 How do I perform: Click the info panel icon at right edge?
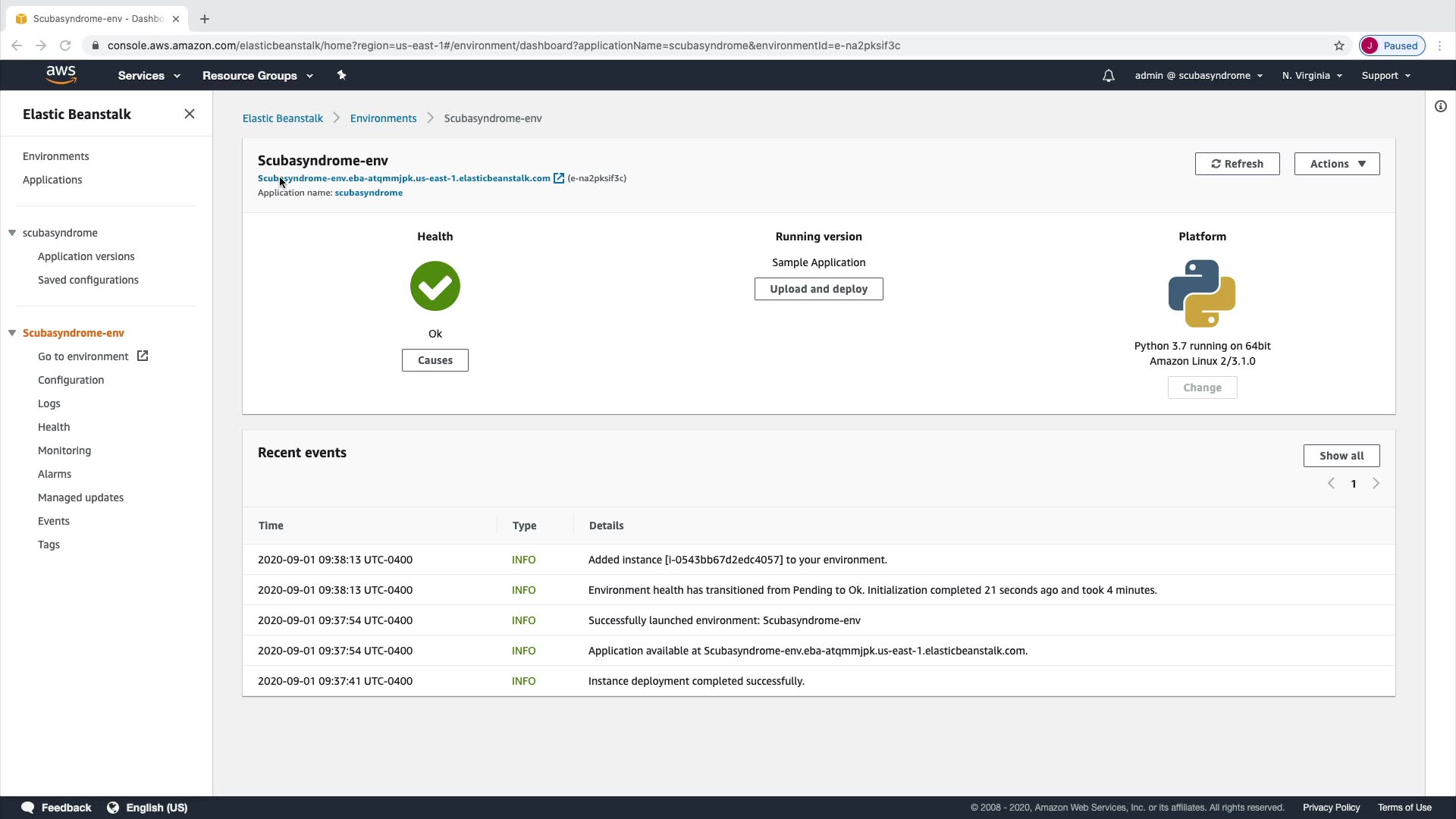click(1440, 107)
